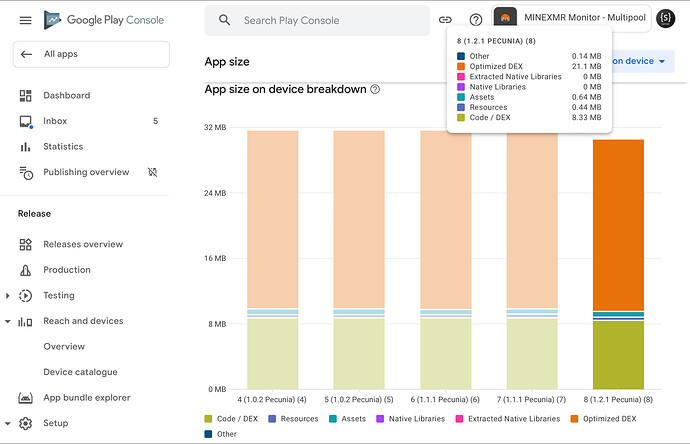Screen dimensions: 690x444
Task: Open Reach and devices Overview
Action: [64, 346]
